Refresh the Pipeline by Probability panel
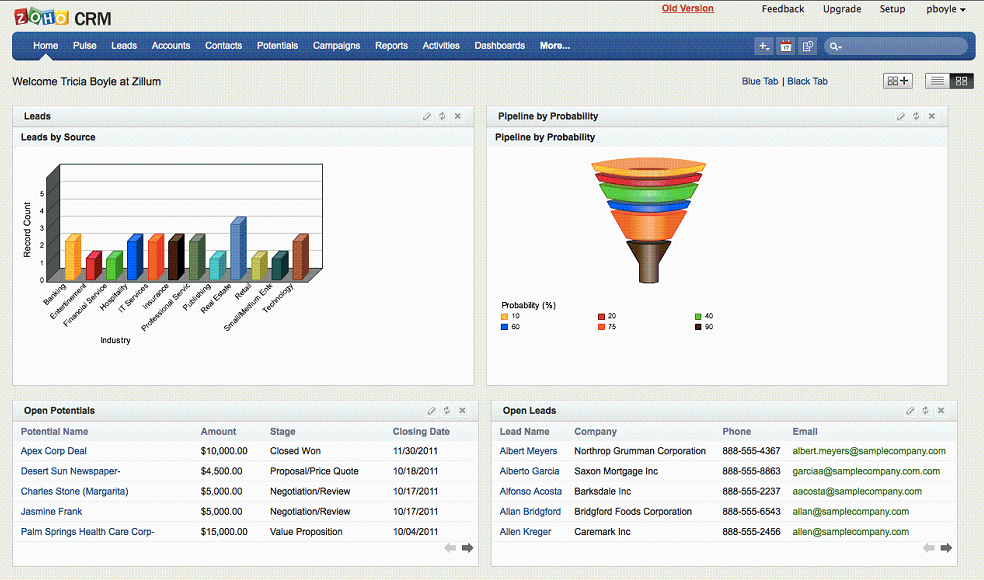 916,116
